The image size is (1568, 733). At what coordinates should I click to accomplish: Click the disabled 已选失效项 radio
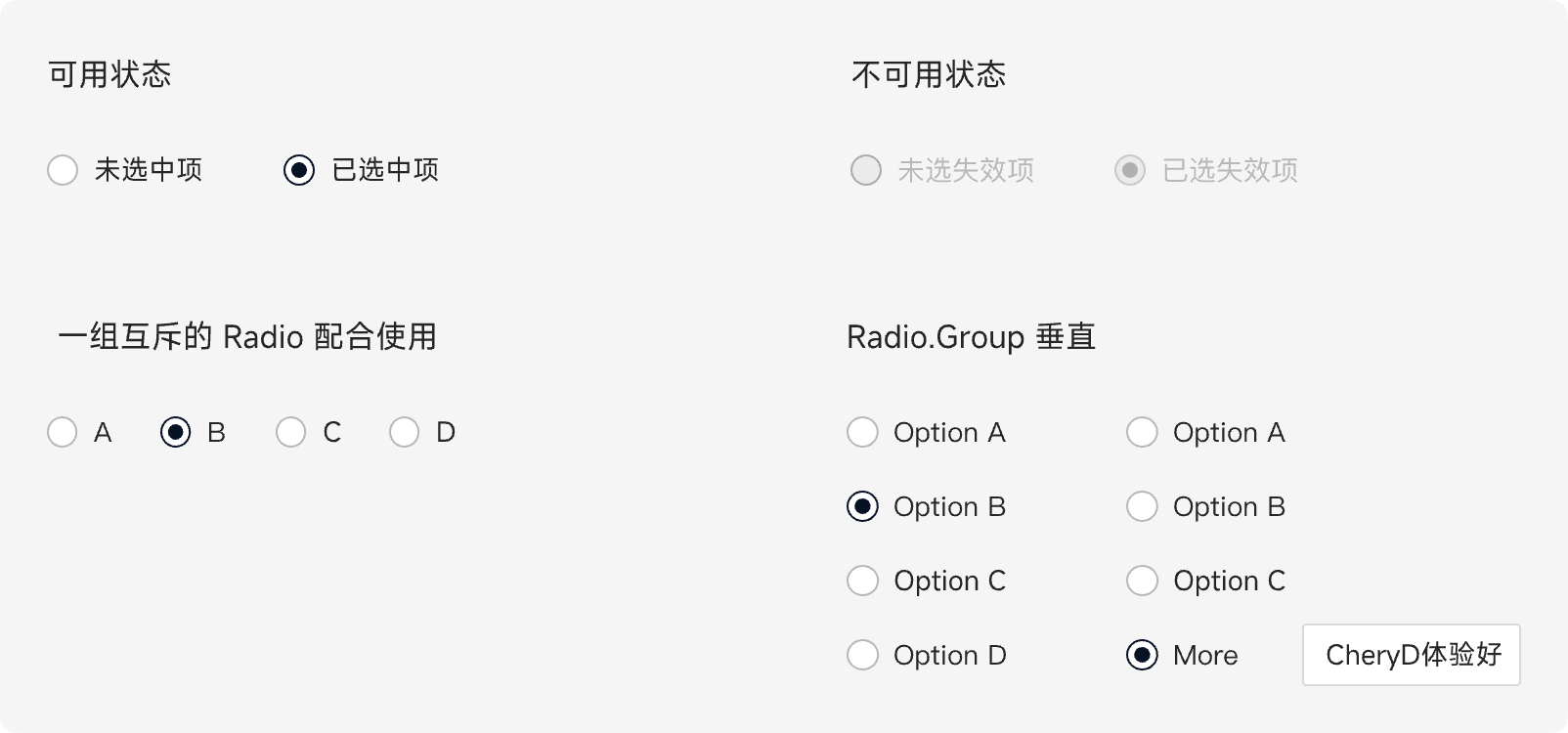point(1130,170)
